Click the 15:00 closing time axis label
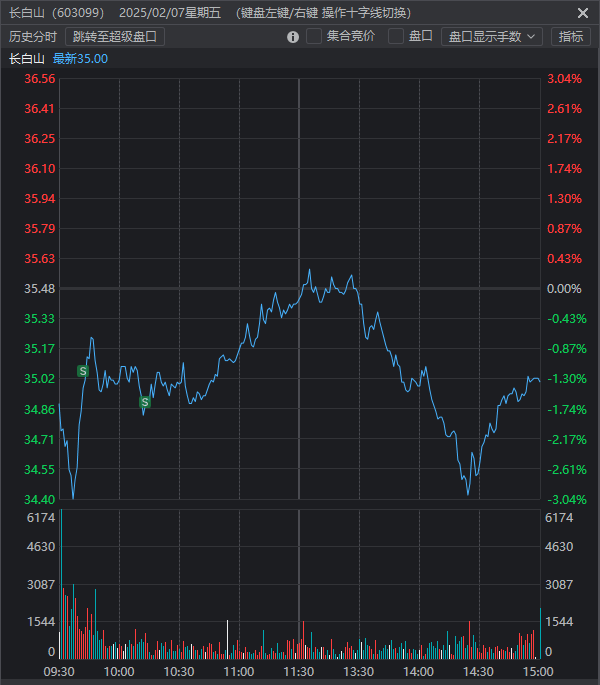Image resolution: width=600 pixels, height=685 pixels. [538, 671]
